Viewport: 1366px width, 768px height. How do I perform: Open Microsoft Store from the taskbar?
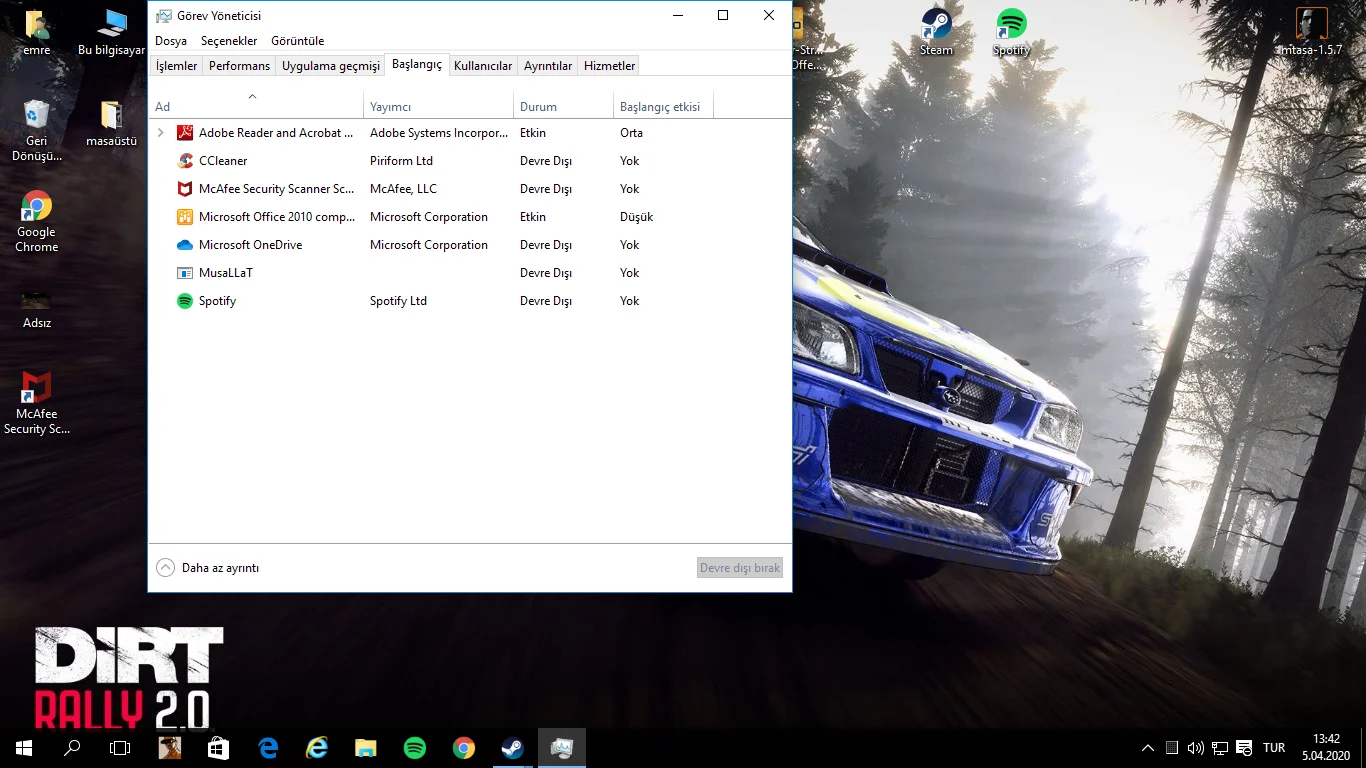point(218,748)
